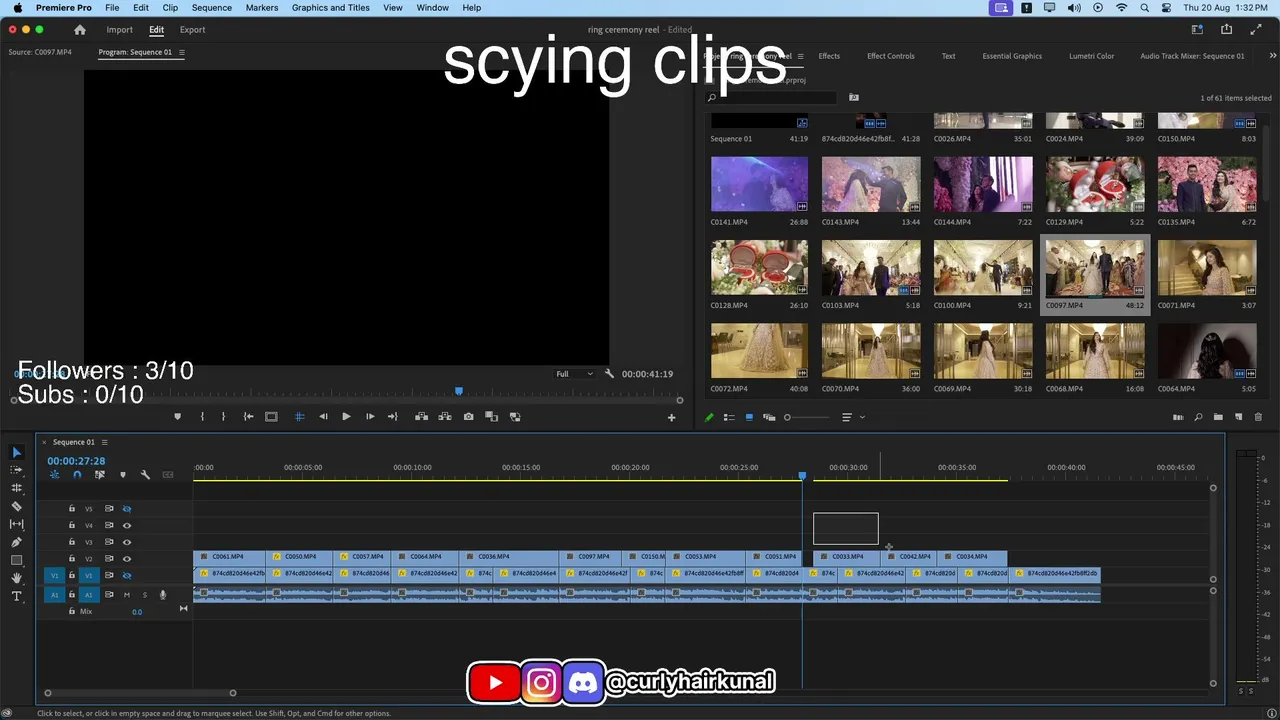The width and height of the screenshot is (1280, 720).
Task: Click the Extract button in Program monitor
Action: click(445, 417)
